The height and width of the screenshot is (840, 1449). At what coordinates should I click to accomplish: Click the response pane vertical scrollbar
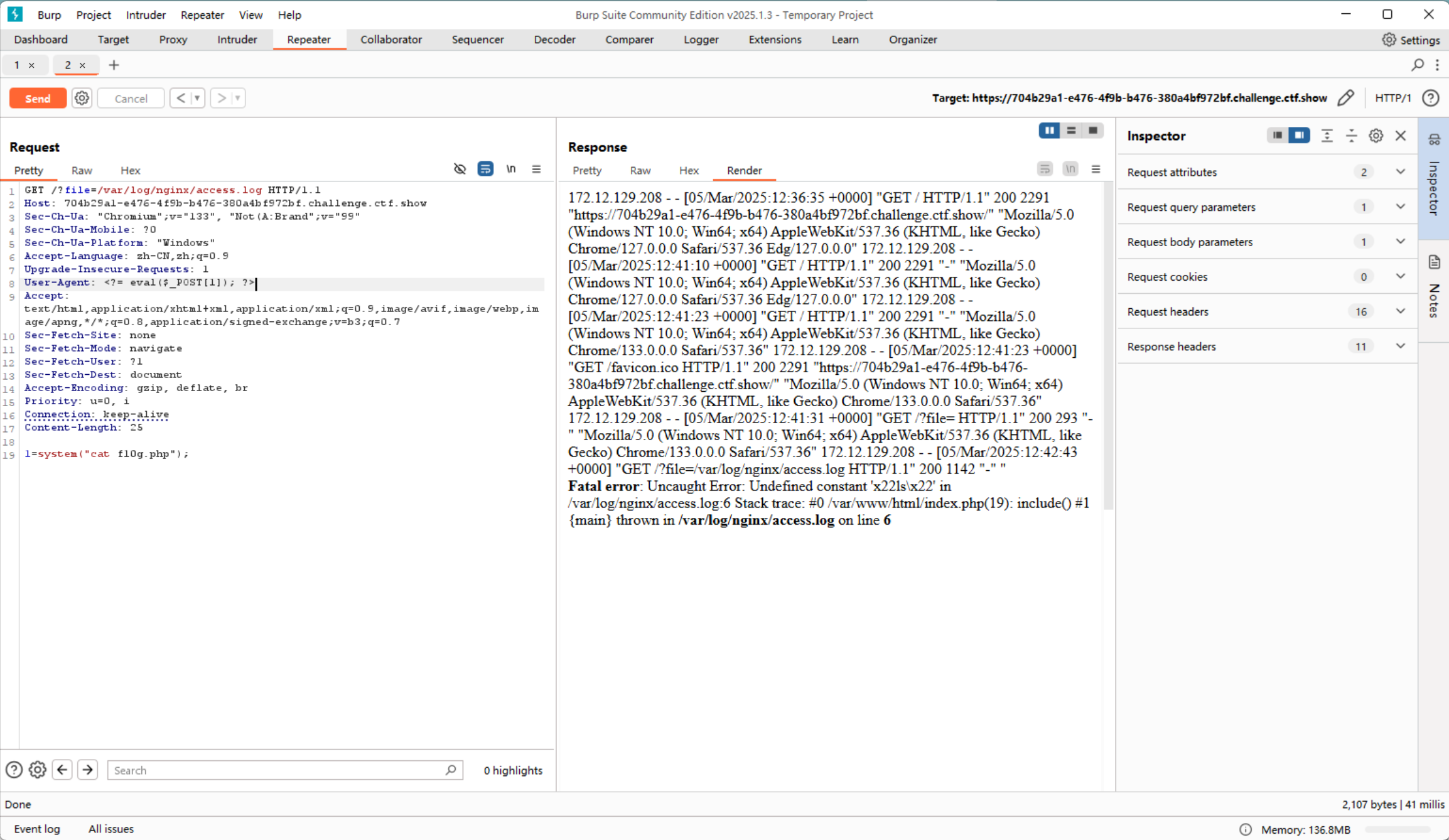pyautogui.click(x=1107, y=345)
